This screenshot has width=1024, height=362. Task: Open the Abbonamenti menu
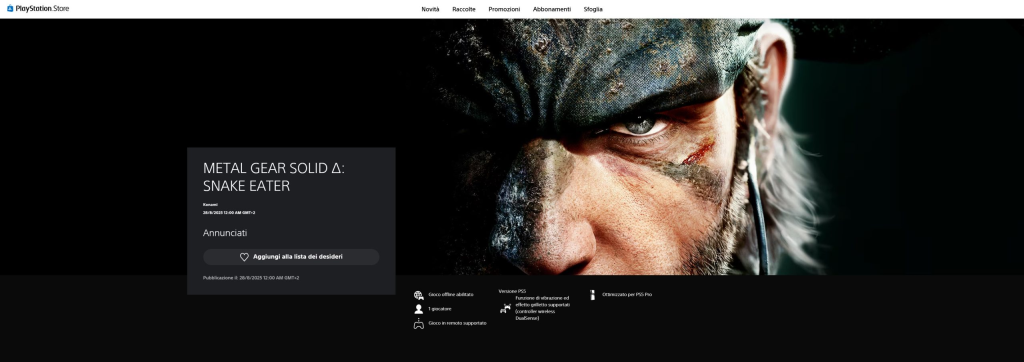[x=552, y=9]
